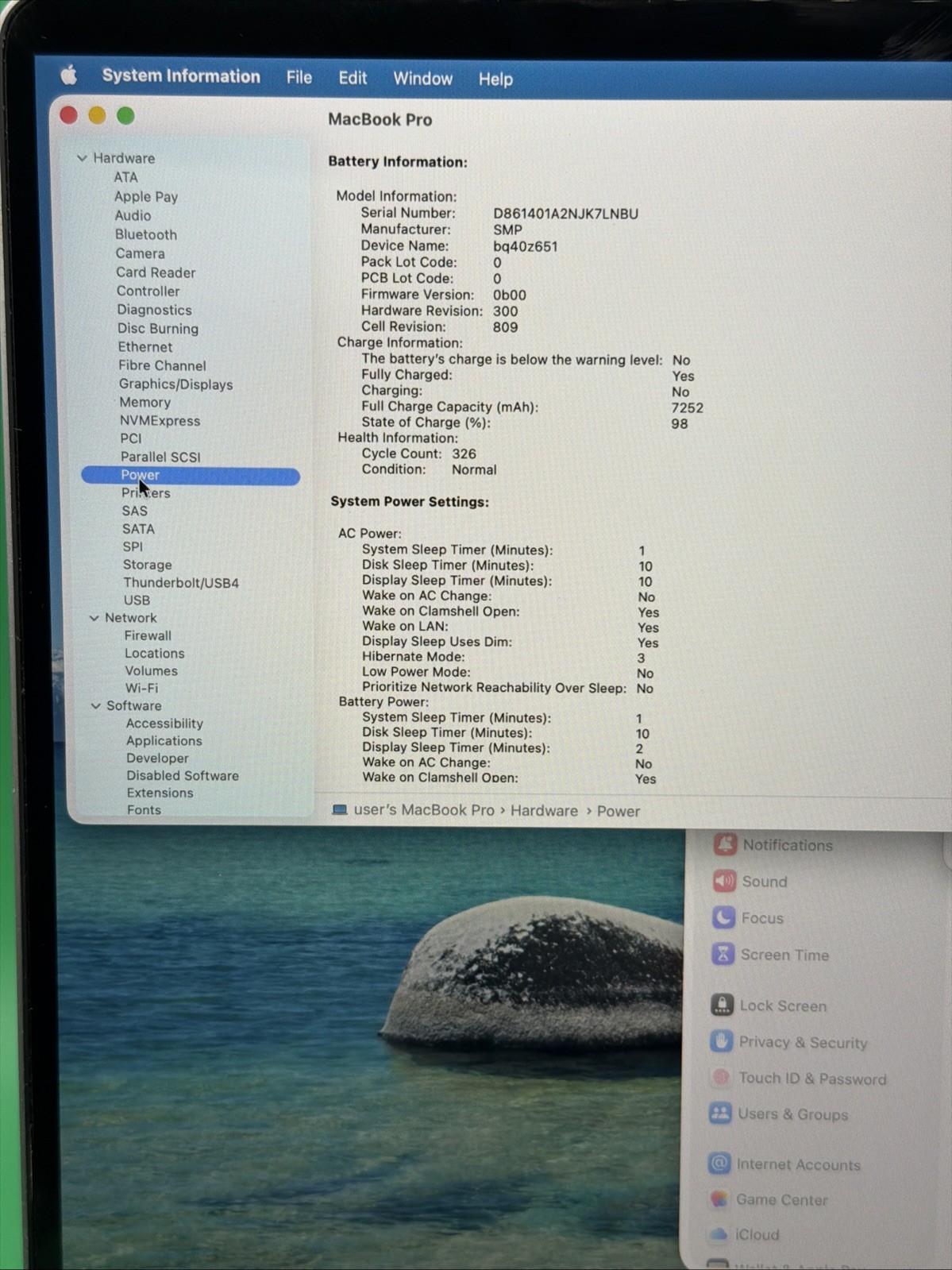Select Disabled Software in the sidebar
Image resolution: width=952 pixels, height=1270 pixels.
[183, 775]
